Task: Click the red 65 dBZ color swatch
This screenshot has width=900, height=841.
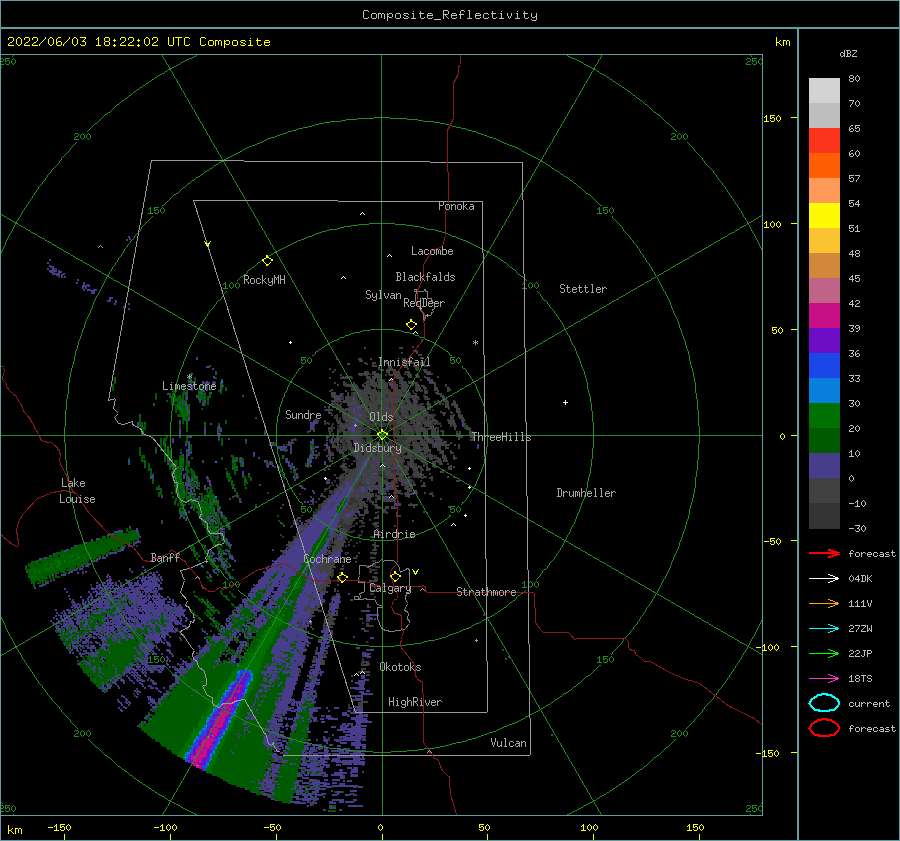Action: pyautogui.click(x=824, y=141)
